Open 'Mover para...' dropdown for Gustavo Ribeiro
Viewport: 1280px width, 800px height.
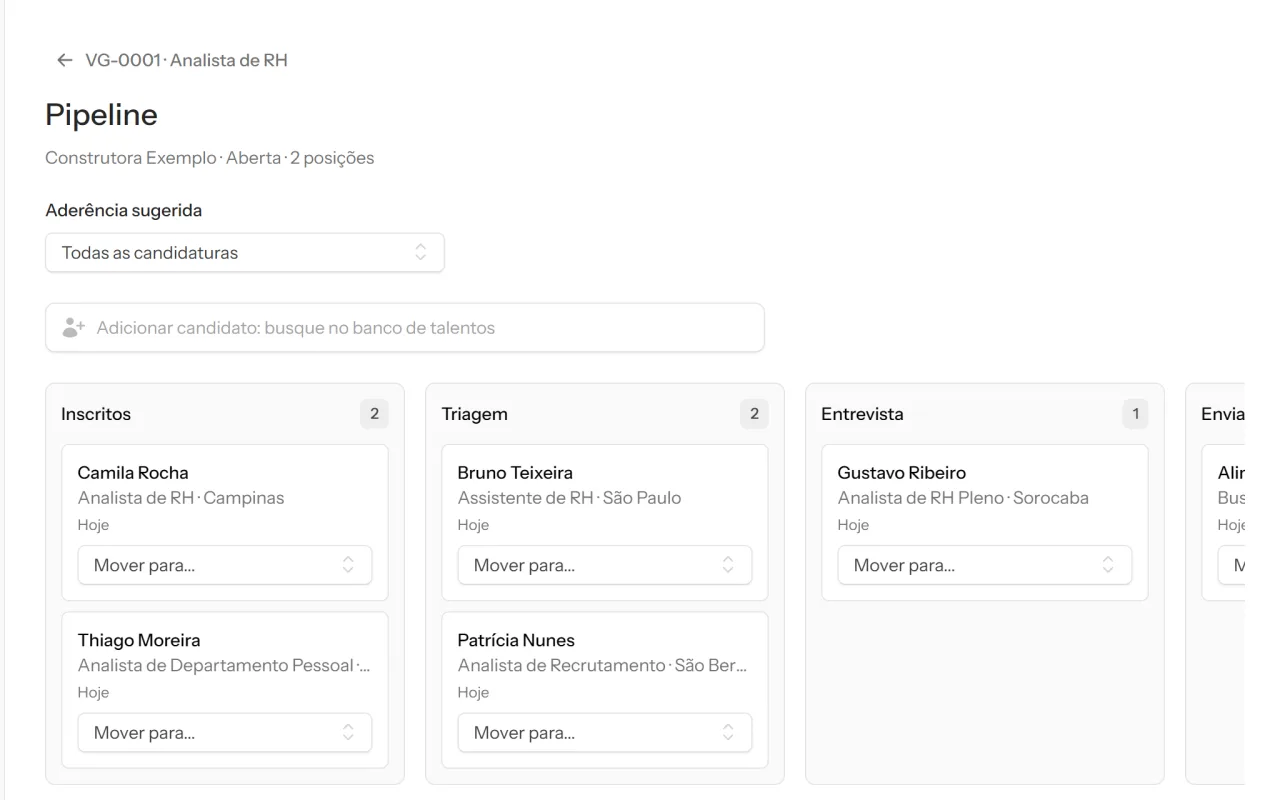(985, 565)
